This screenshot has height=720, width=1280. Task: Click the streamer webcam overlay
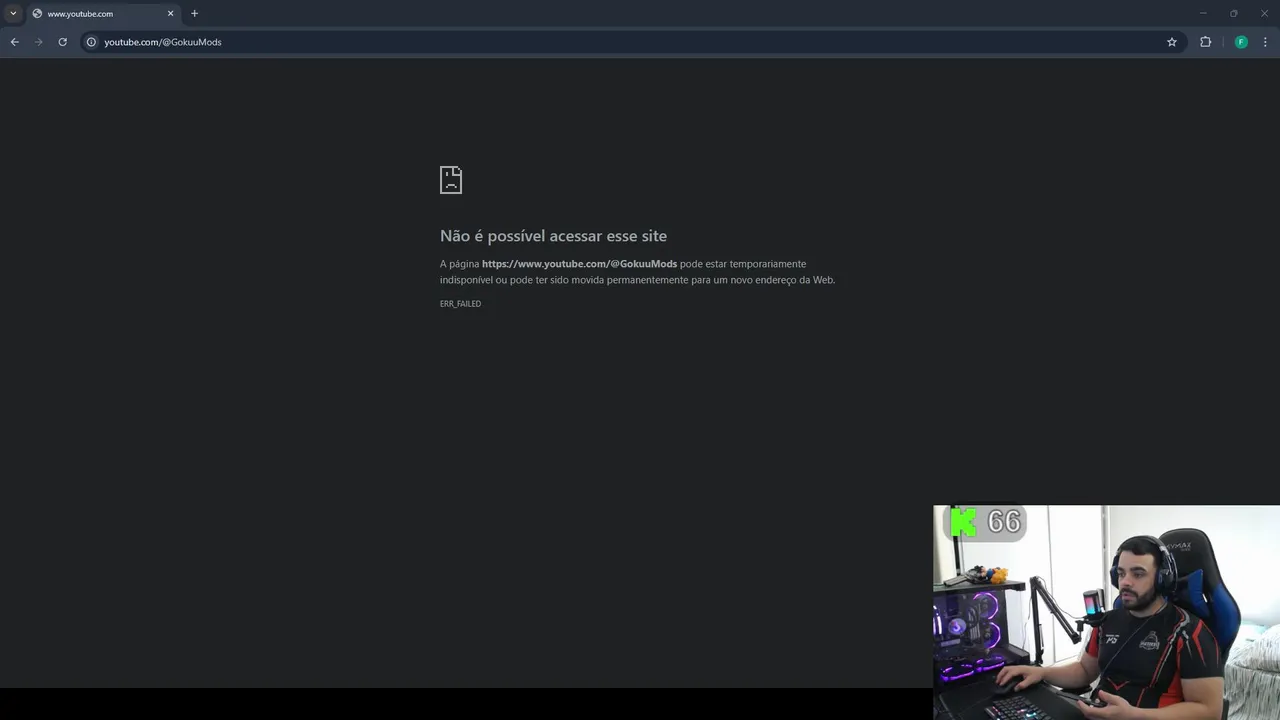pos(1106,612)
